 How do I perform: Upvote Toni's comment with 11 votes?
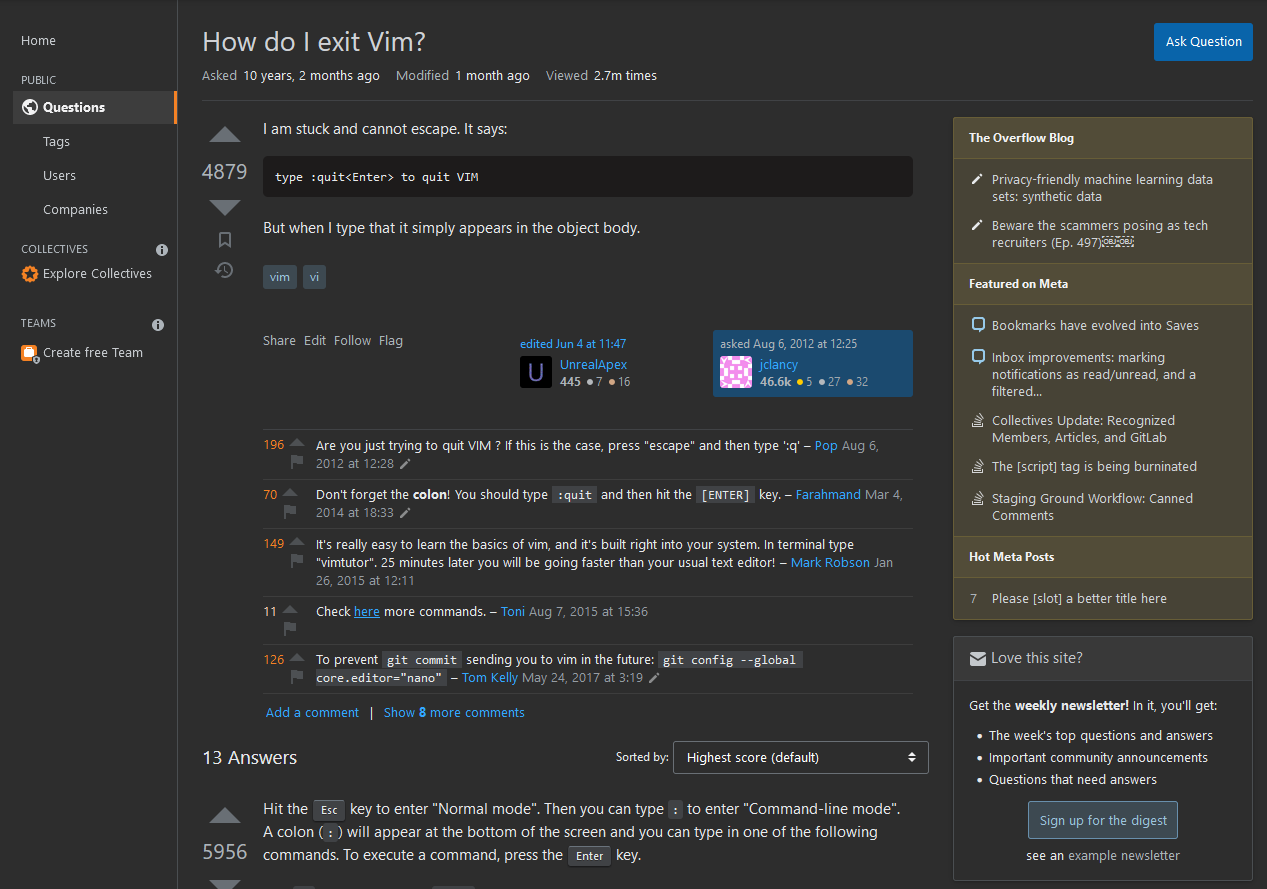click(290, 609)
